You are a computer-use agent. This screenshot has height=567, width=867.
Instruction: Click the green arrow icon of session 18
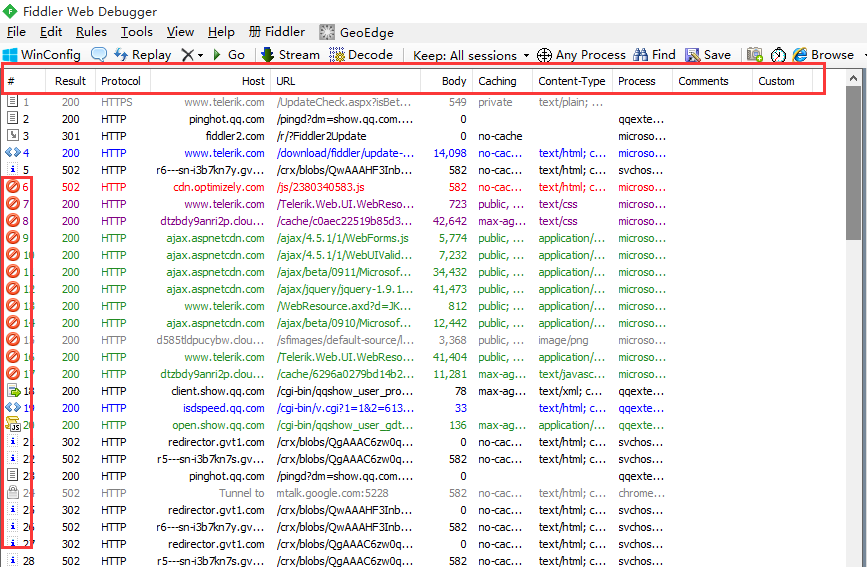(13, 391)
